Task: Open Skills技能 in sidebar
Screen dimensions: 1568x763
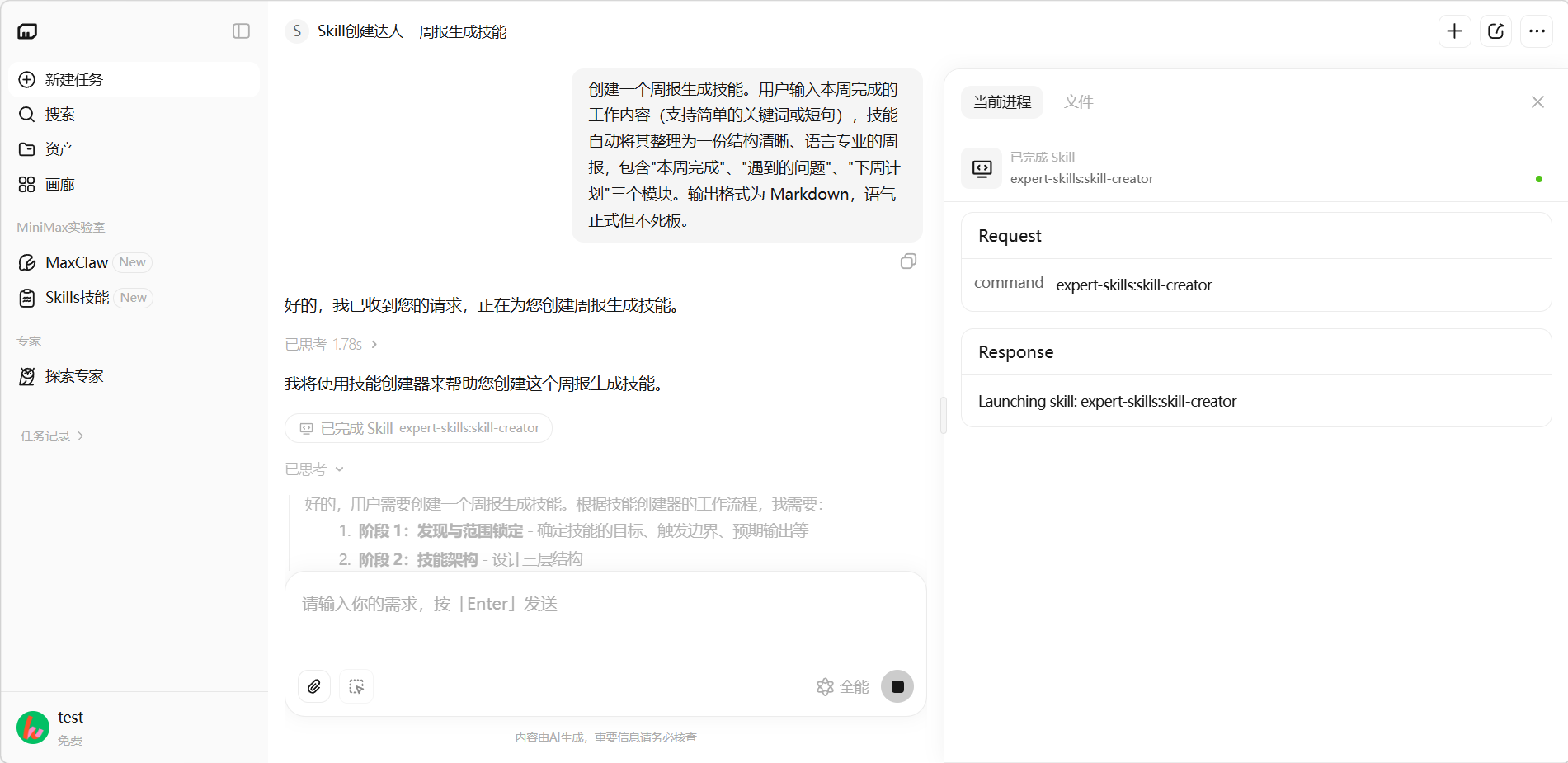Action: pos(78,298)
